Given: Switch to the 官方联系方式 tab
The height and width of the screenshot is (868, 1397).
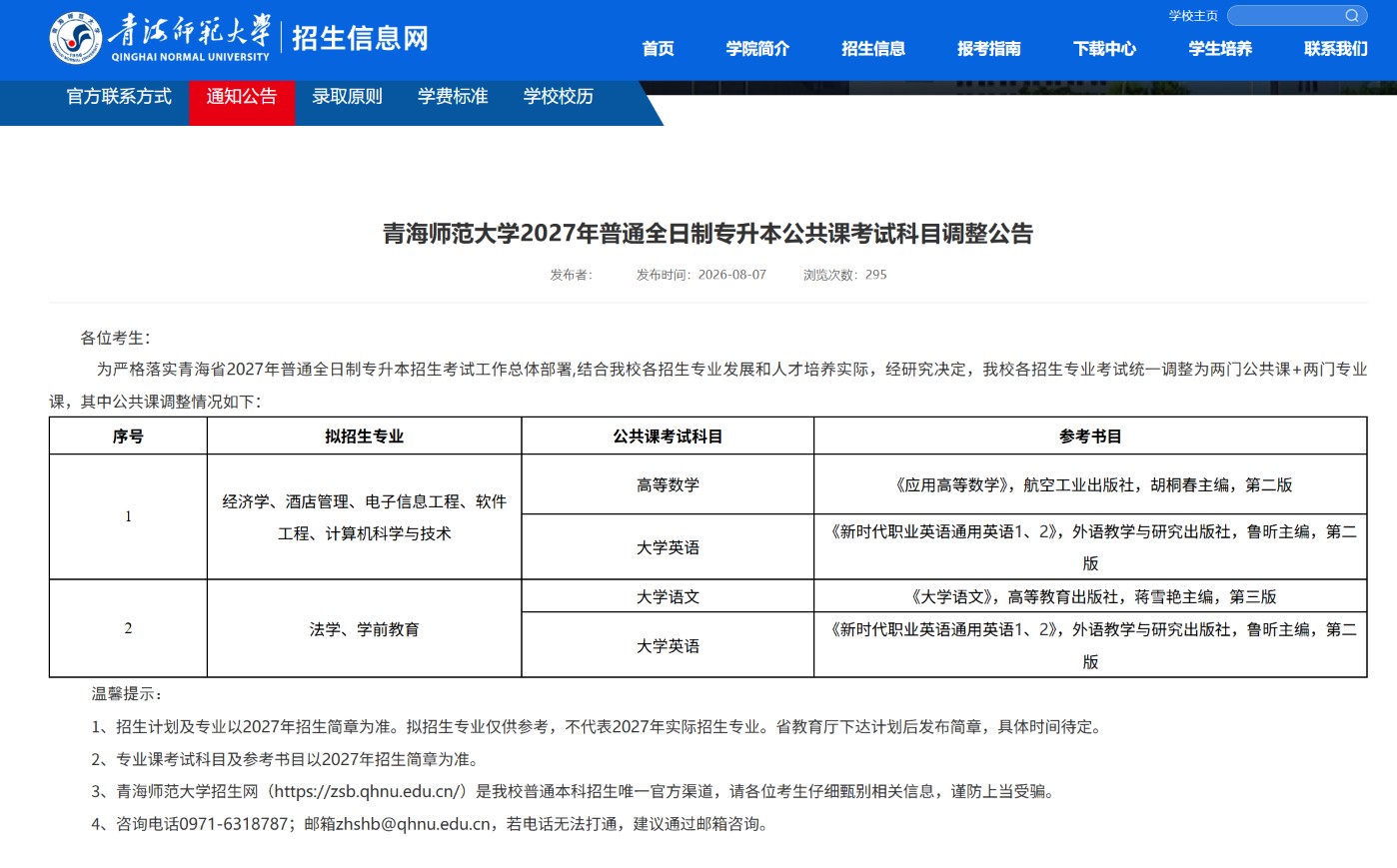Looking at the screenshot, I should [119, 96].
